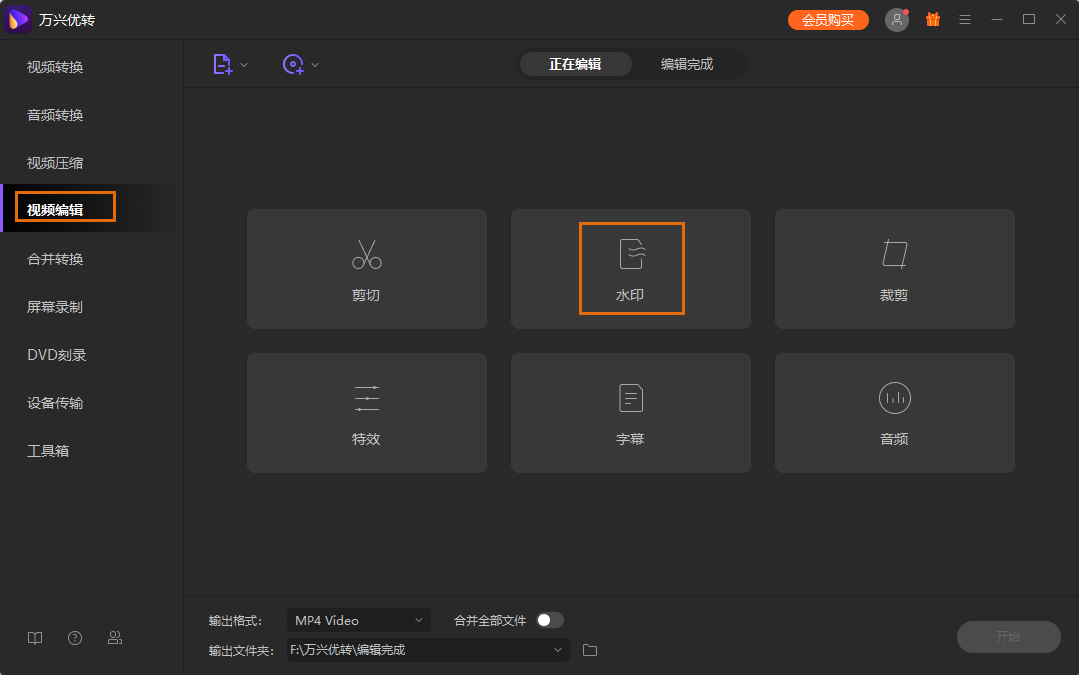
Task: Open the 裁剪 (Crop) tool
Action: click(893, 268)
